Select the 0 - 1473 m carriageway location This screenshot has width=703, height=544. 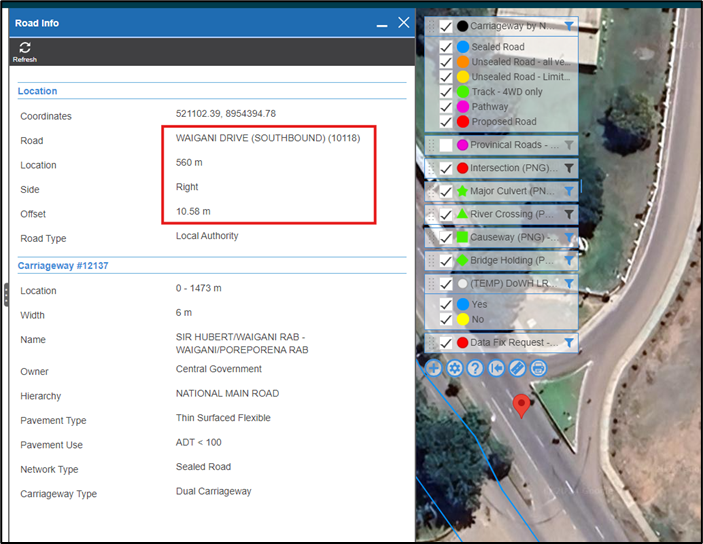pos(198,288)
